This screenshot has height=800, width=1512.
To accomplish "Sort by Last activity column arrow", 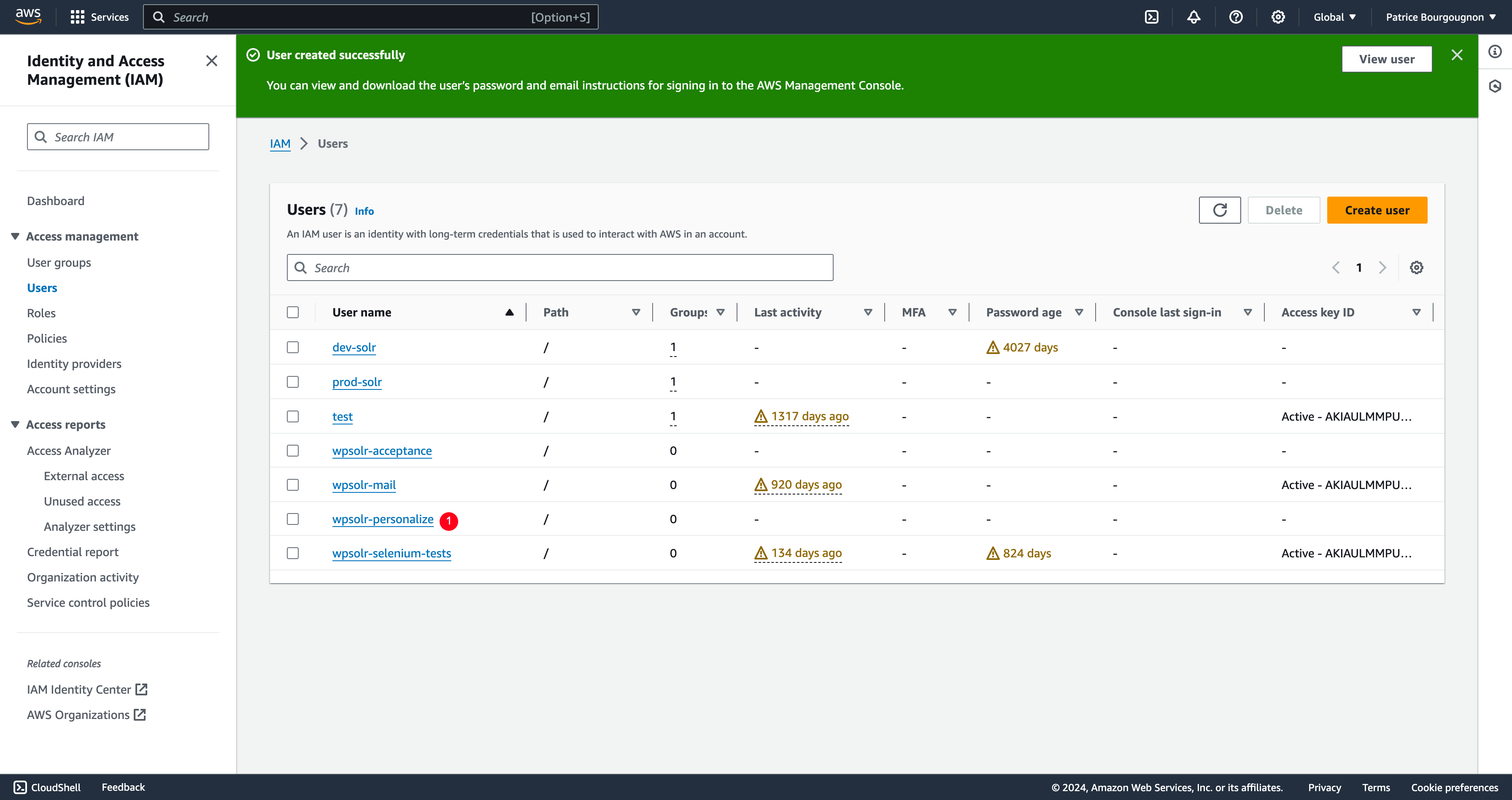I will coord(868,312).
